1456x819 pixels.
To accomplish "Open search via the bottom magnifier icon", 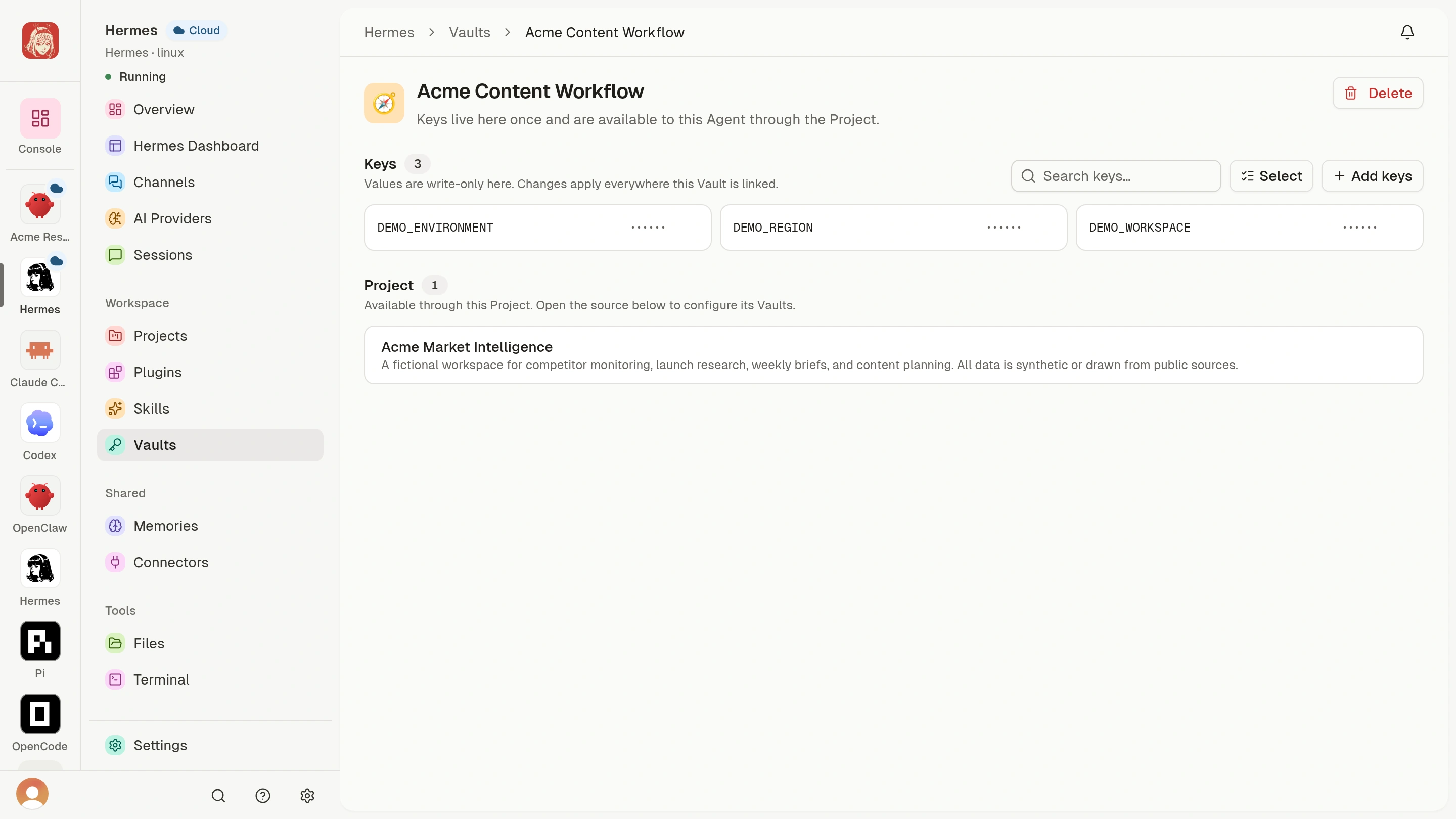I will 218,796.
